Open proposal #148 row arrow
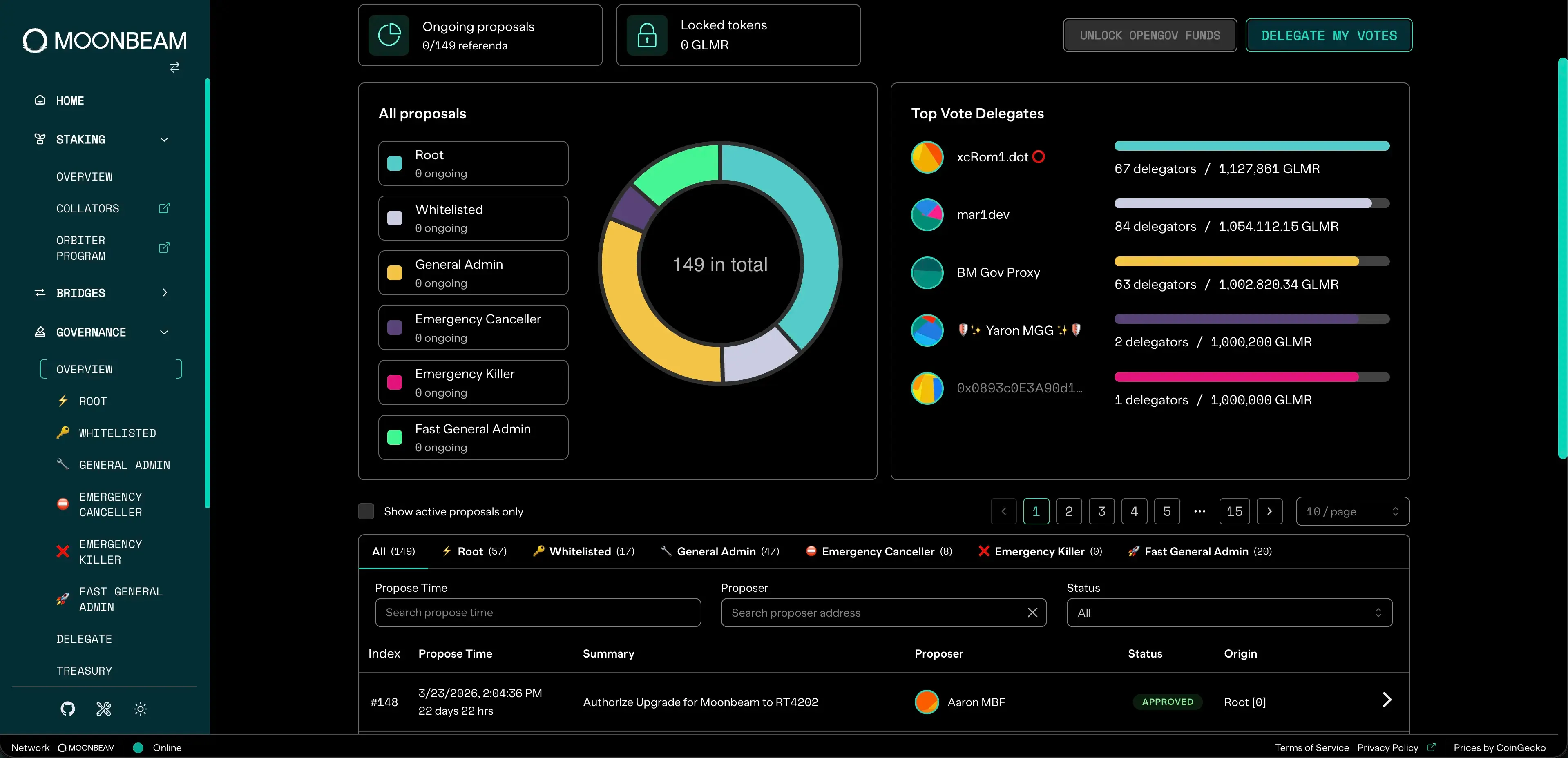The image size is (1568, 758). (1387, 700)
